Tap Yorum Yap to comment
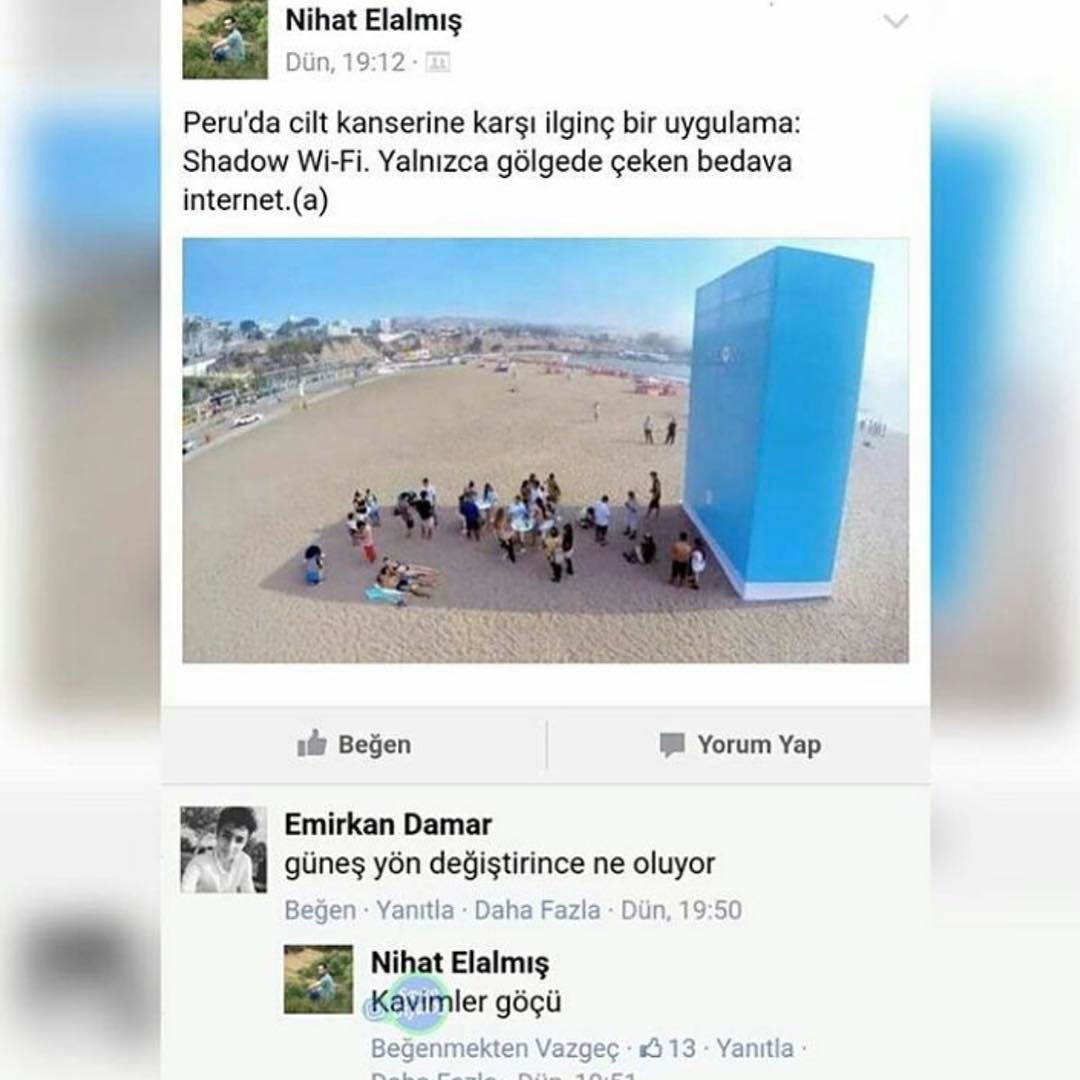Viewport: 1080px width, 1080px height. pos(740,745)
